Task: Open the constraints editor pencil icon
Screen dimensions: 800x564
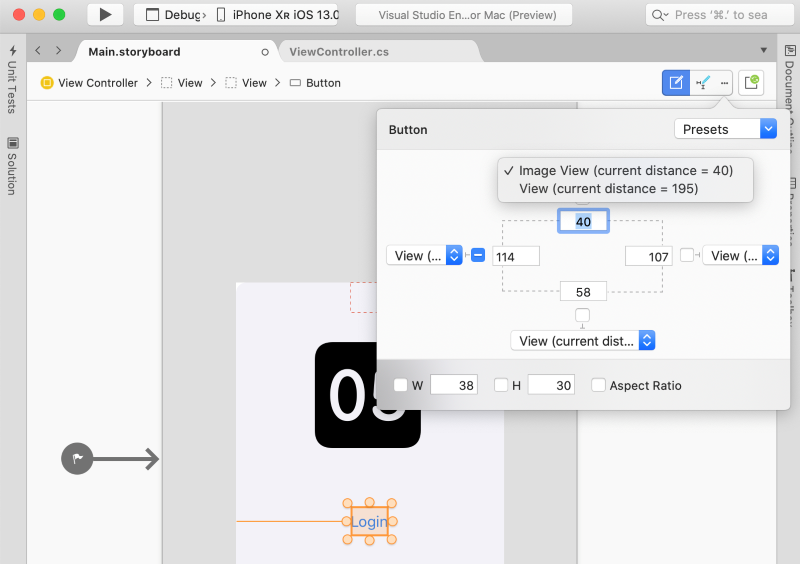Action: pos(676,83)
